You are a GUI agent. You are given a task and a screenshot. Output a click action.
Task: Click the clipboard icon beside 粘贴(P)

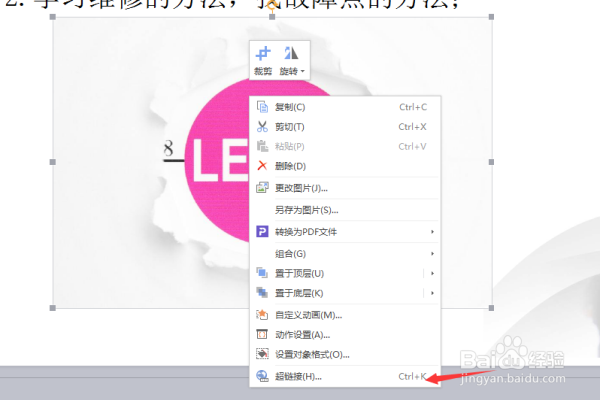coord(262,146)
